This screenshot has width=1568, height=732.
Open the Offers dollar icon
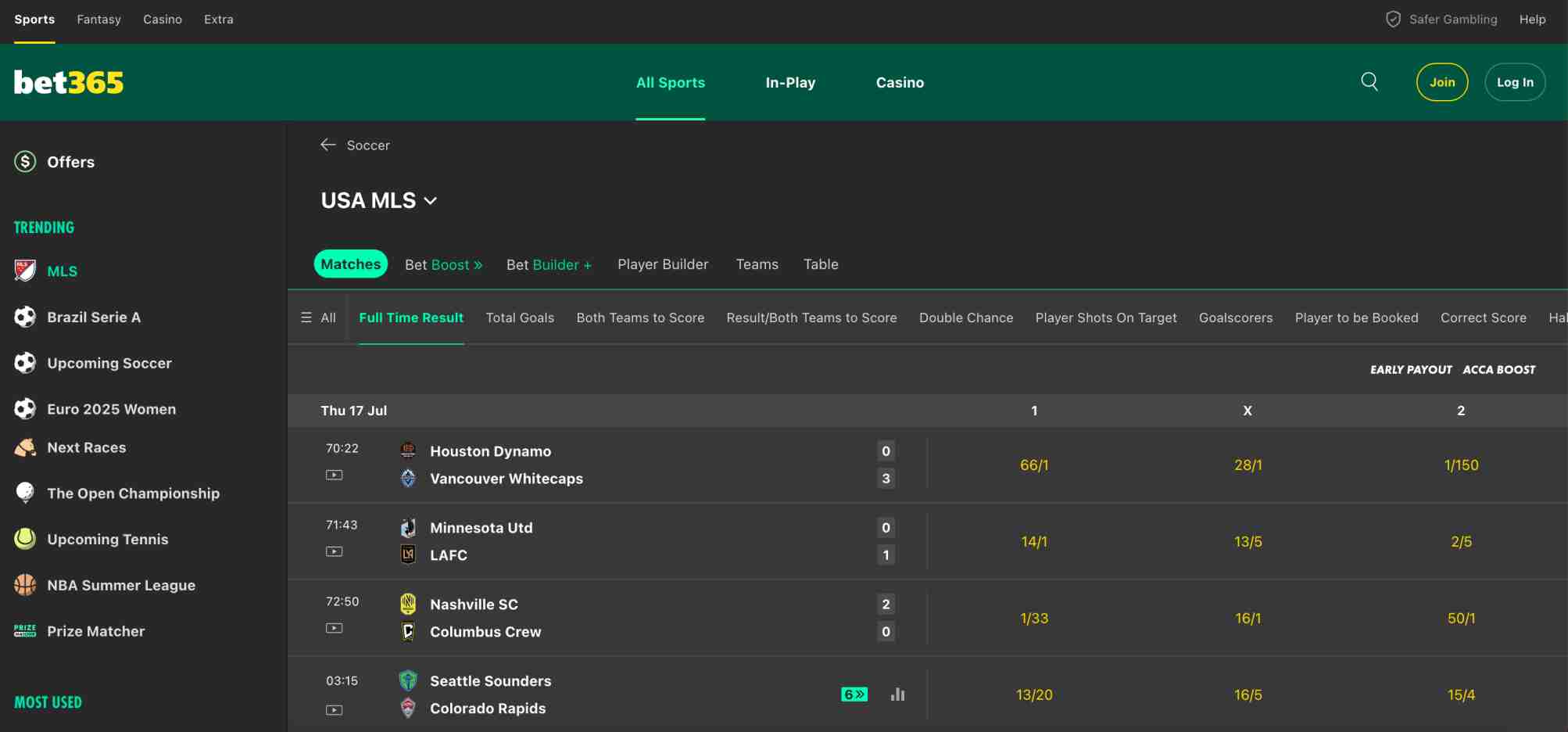click(25, 162)
